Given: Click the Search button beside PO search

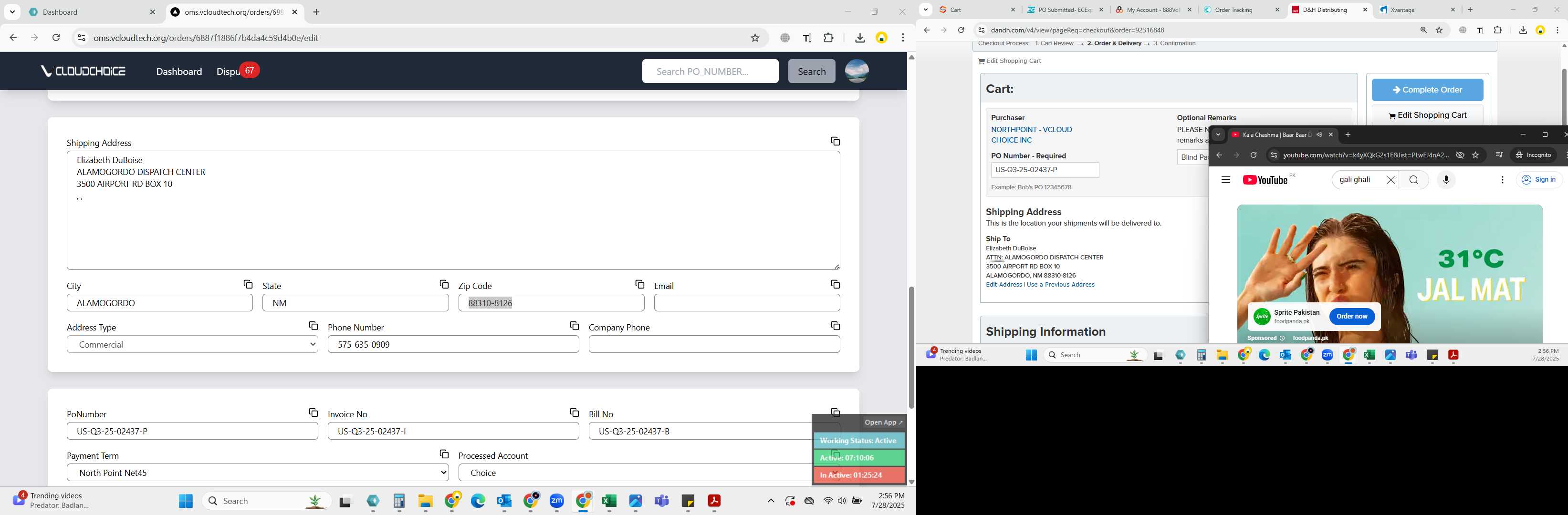Looking at the screenshot, I should 811,71.
